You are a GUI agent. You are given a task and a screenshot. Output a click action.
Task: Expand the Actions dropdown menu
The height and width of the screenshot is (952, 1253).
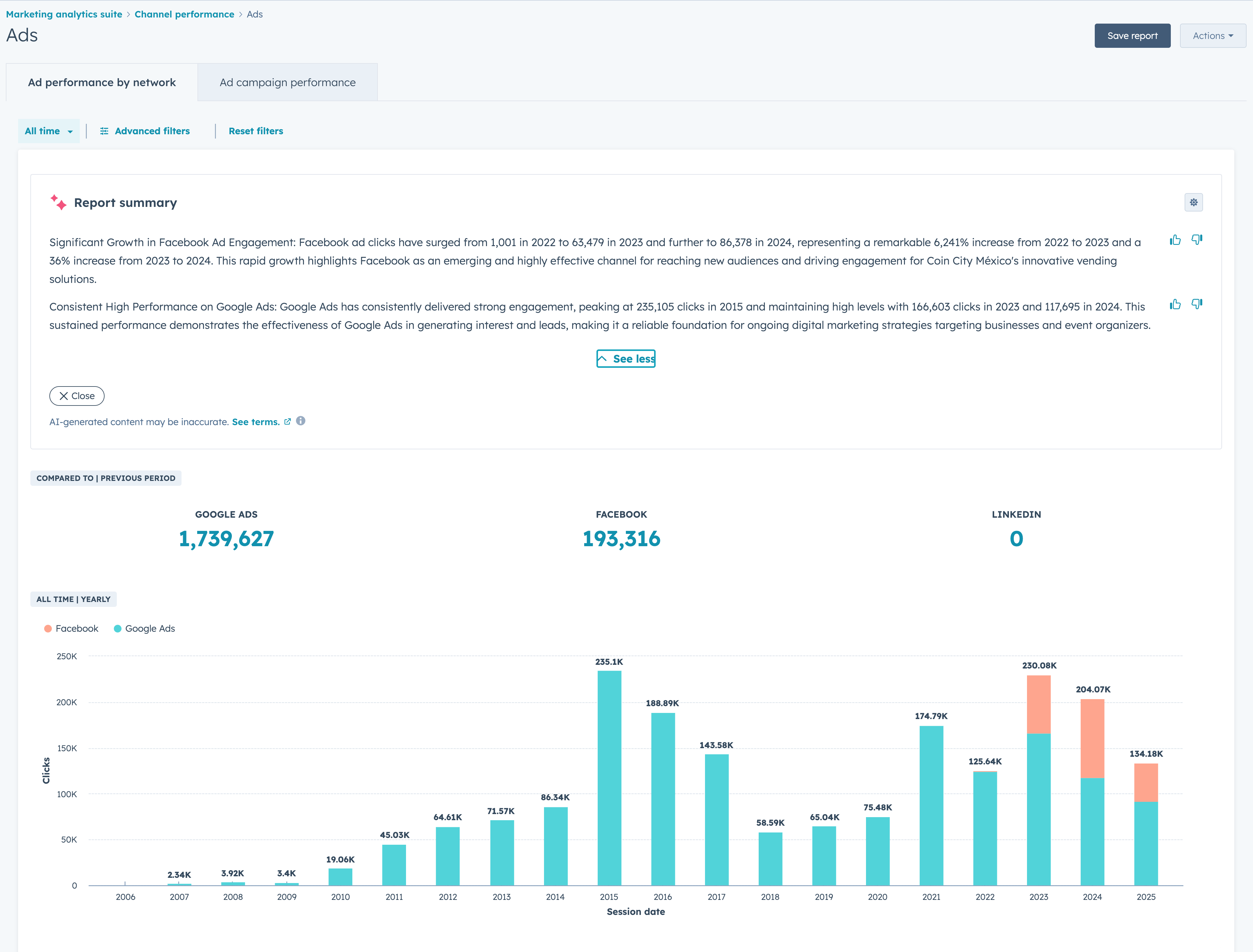[1212, 36]
